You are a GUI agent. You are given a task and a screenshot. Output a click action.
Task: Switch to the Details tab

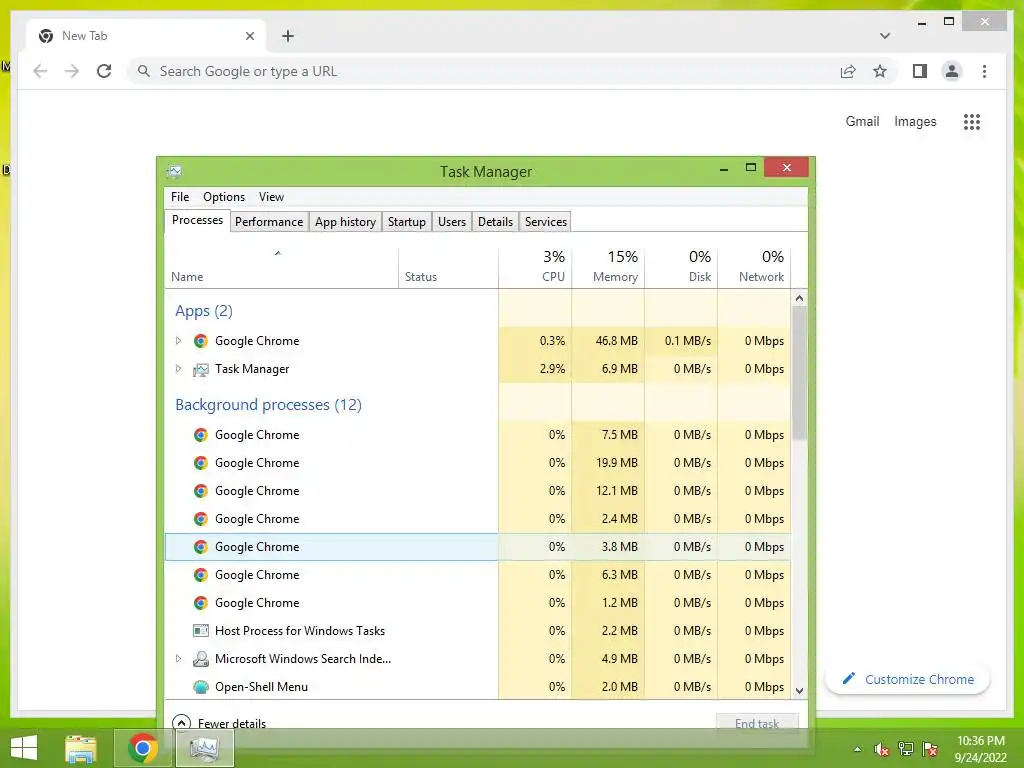pyautogui.click(x=496, y=222)
